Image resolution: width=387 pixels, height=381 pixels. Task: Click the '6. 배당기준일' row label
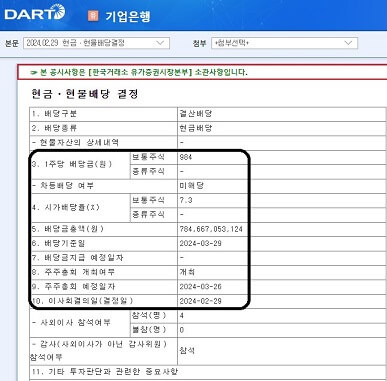59,243
